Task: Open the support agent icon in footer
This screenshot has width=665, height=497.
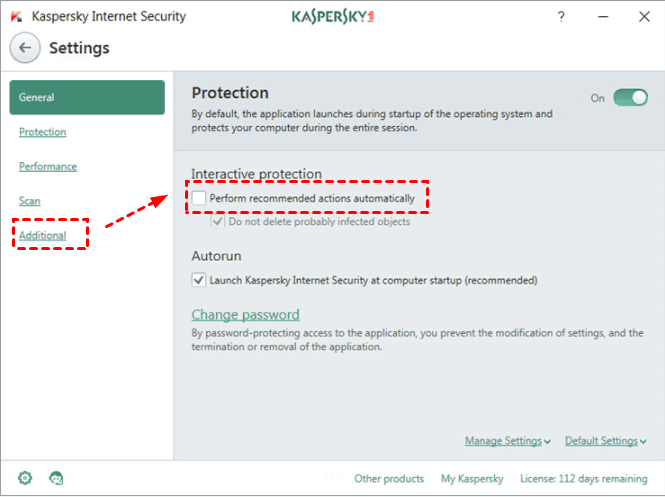Action: 57,478
